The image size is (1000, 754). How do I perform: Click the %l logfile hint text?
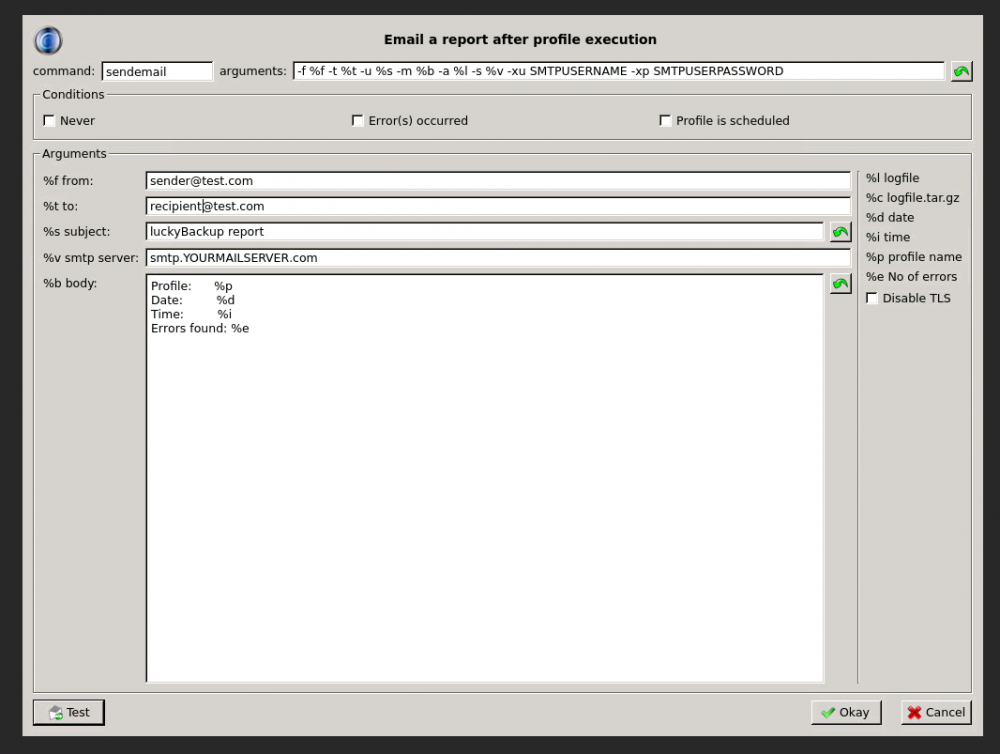[x=892, y=178]
